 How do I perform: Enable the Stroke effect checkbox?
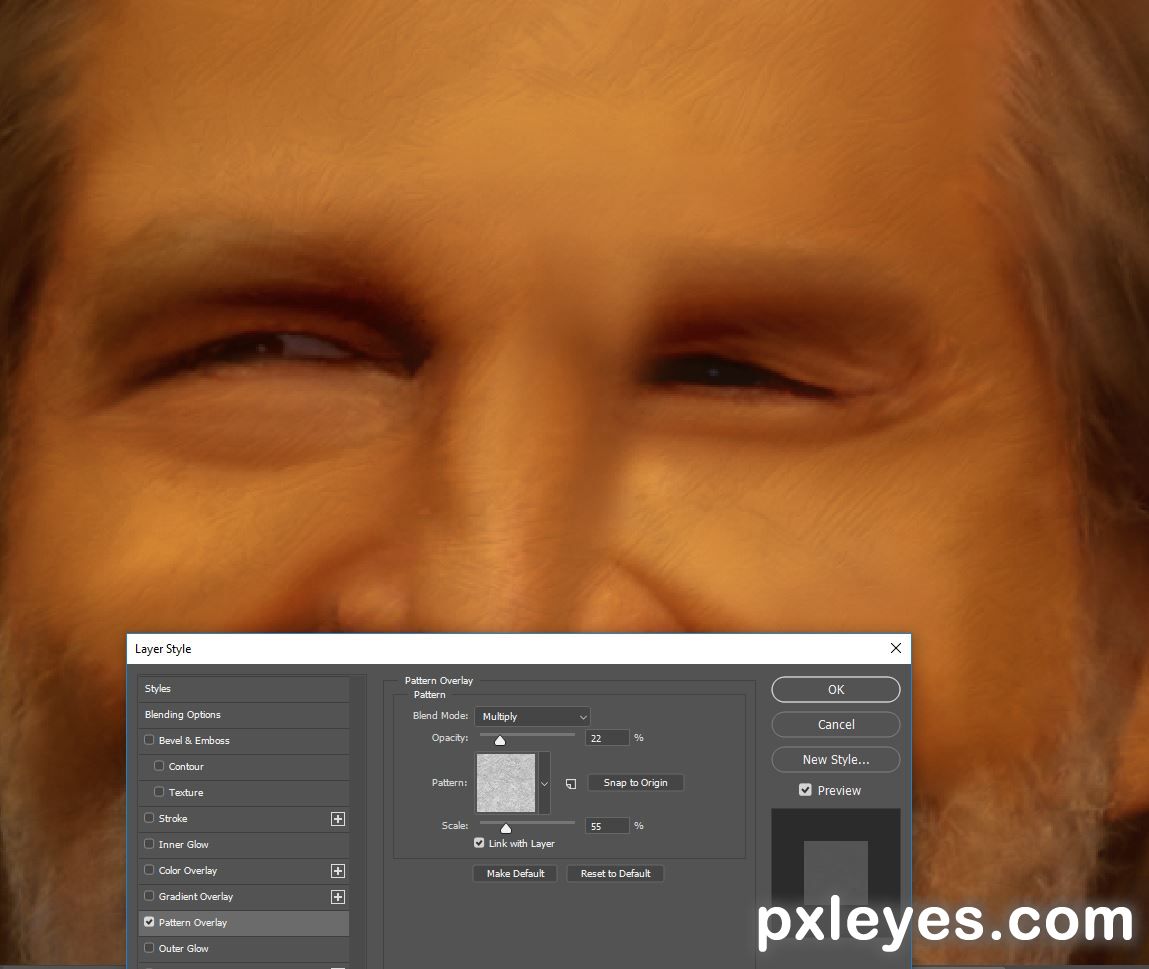point(149,818)
